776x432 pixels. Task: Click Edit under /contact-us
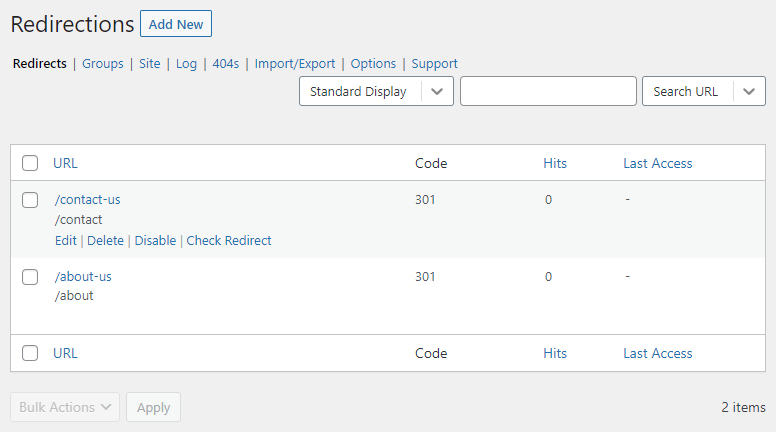(x=66, y=240)
